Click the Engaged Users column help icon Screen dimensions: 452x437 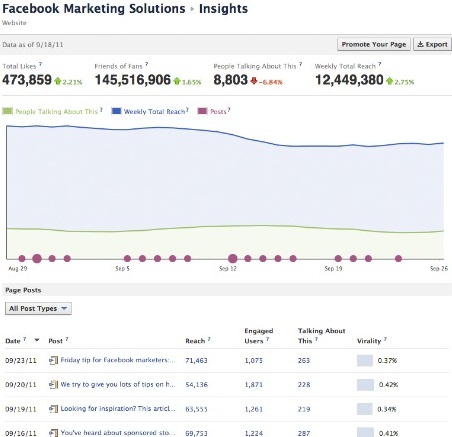267,339
